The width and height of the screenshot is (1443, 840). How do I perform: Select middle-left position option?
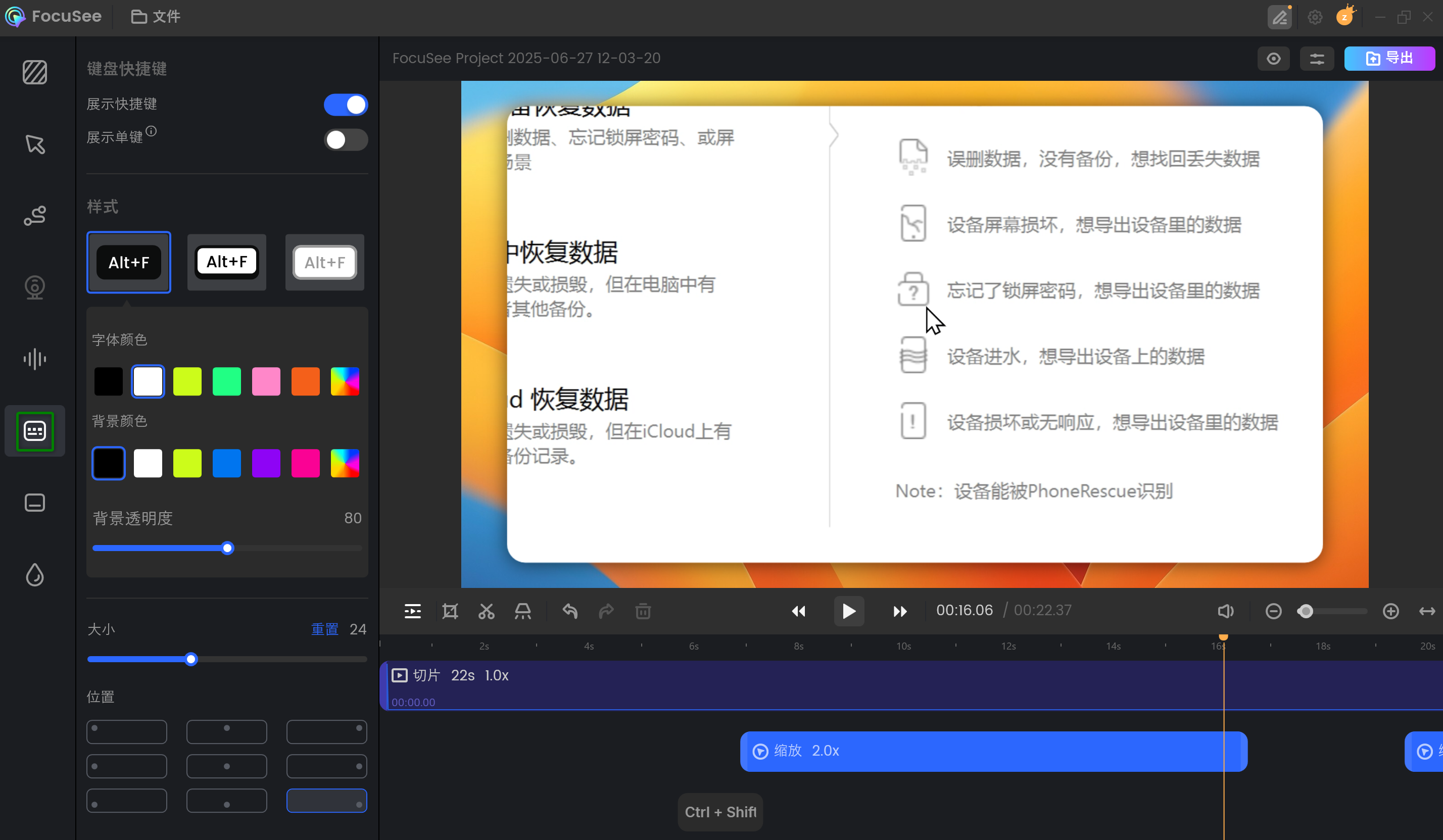pos(126,766)
